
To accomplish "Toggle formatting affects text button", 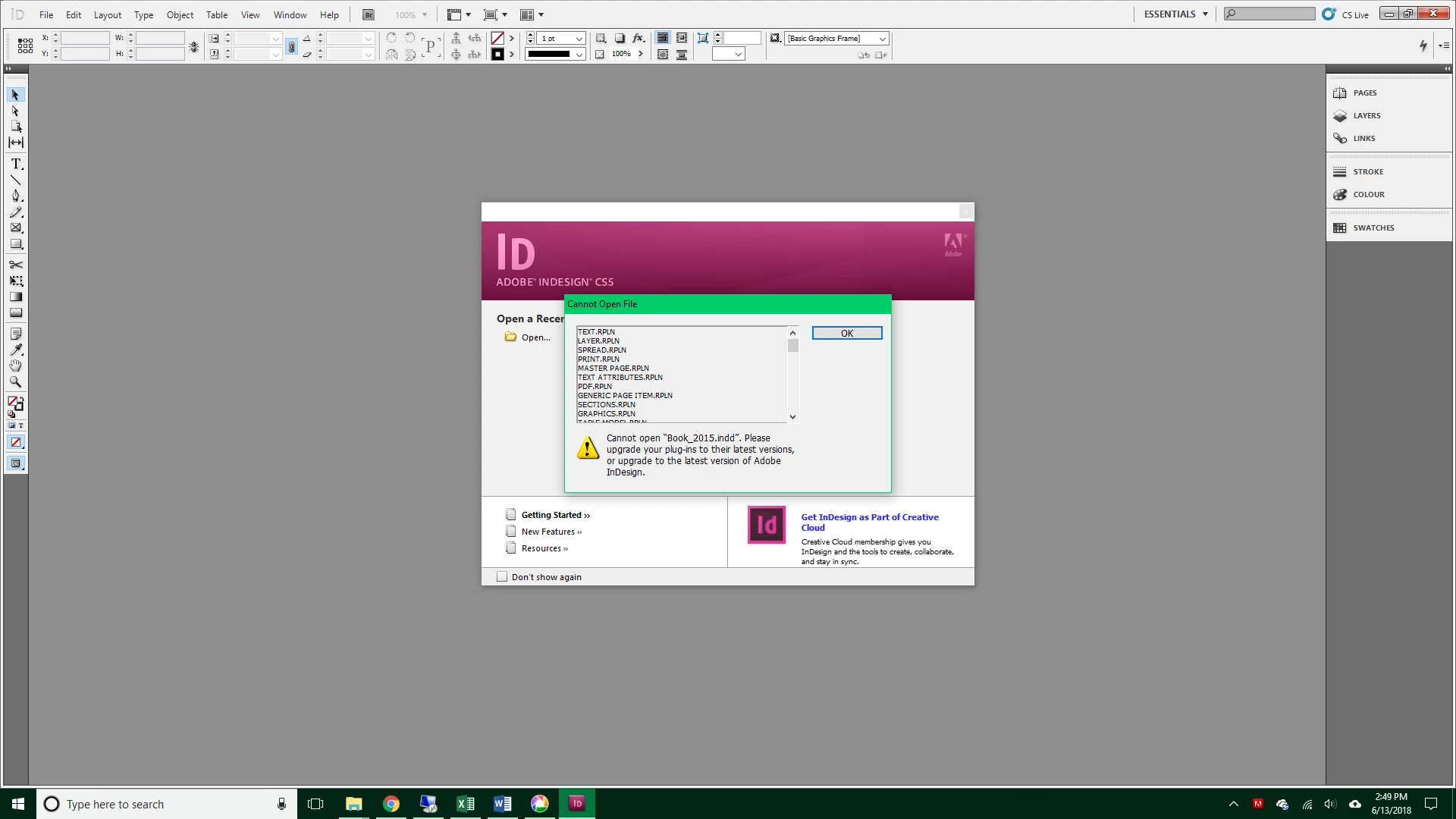I will (20, 425).
